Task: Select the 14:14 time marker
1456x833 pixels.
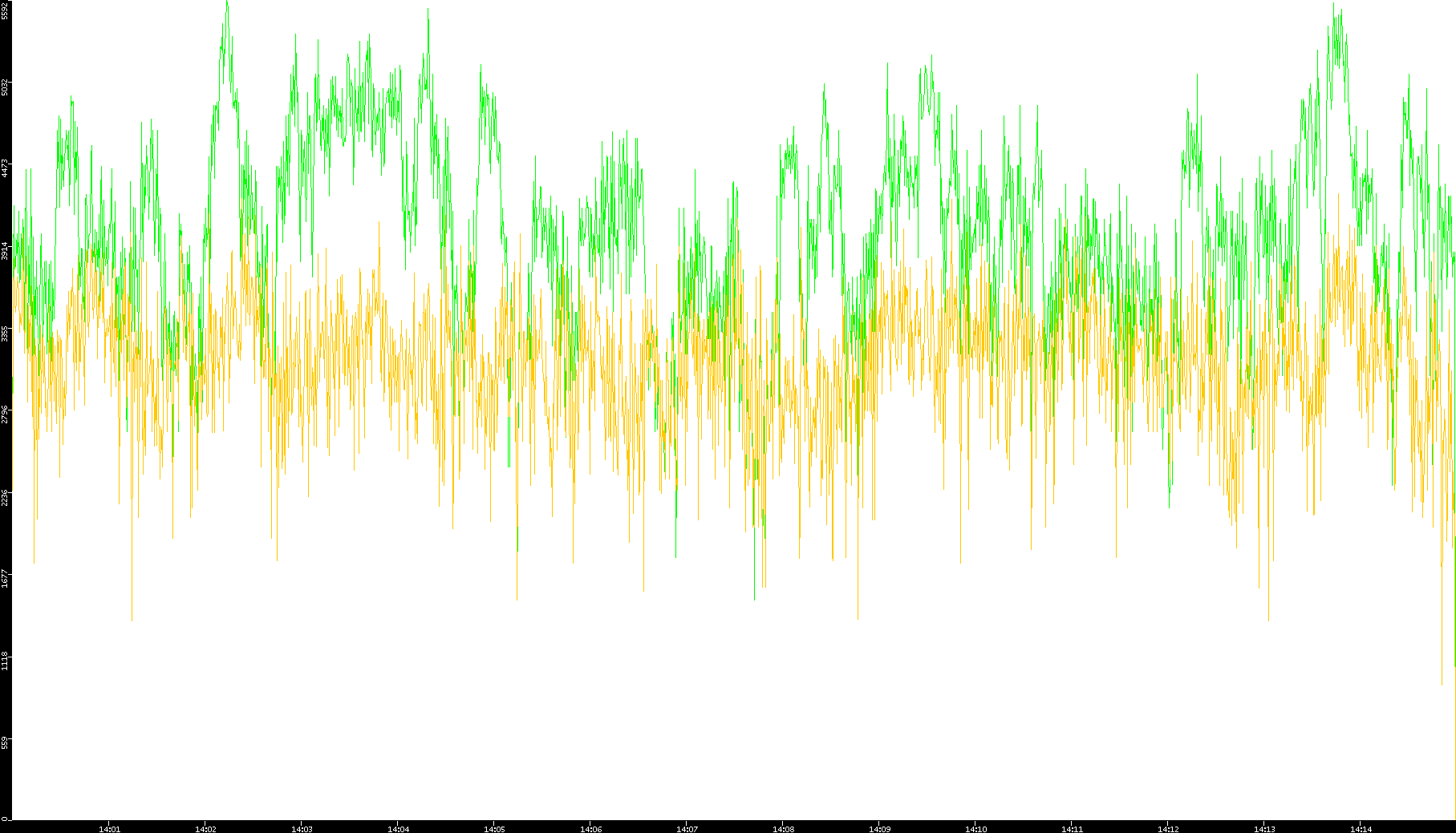Action: tap(1361, 828)
